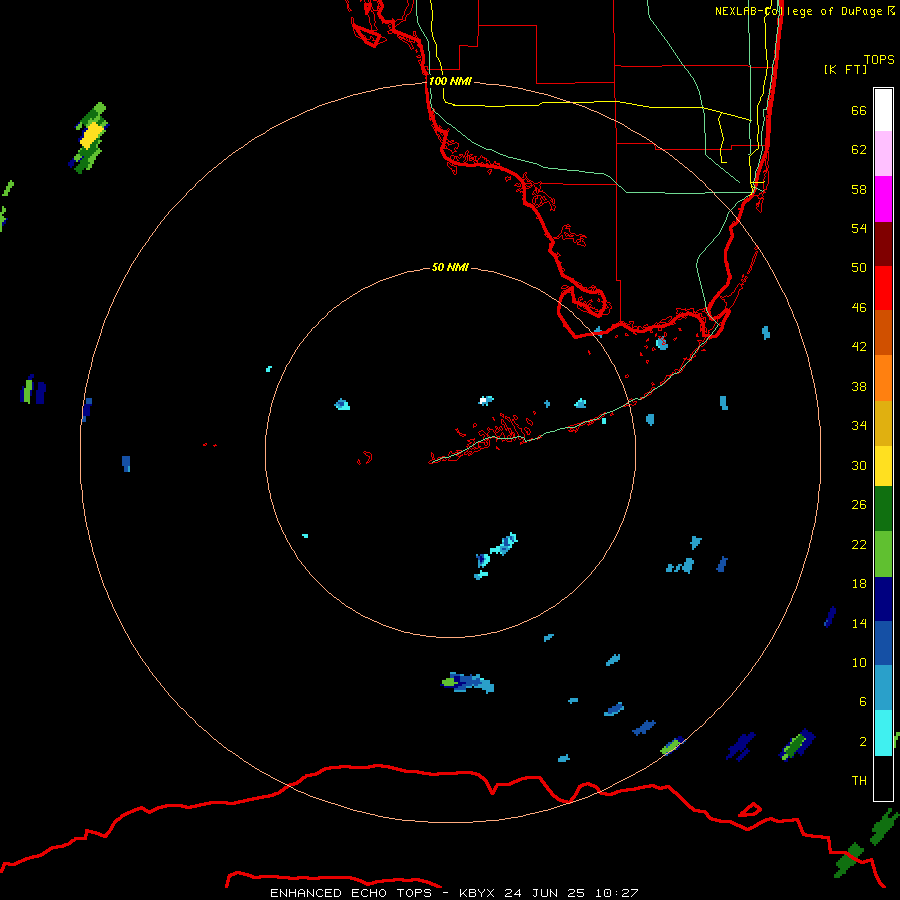
Task: Click the legend value "26"
Action: [x=859, y=505]
